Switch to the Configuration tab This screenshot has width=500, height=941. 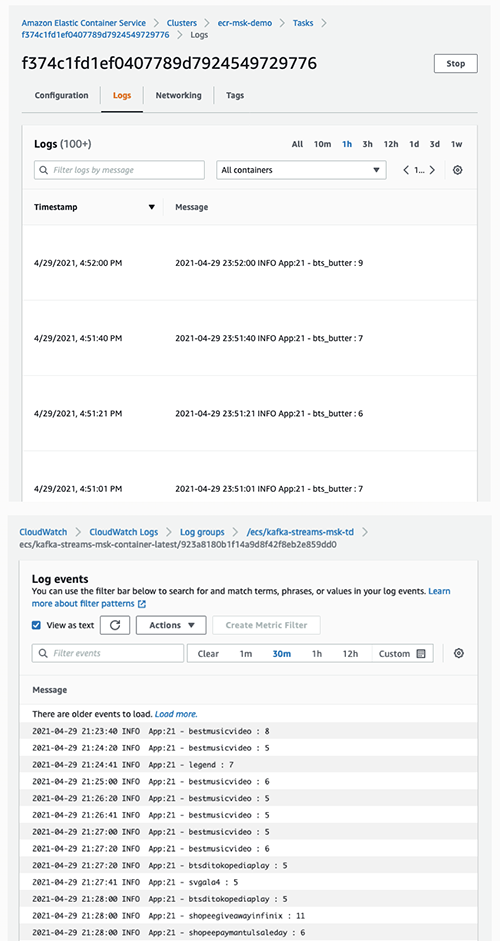point(61,95)
